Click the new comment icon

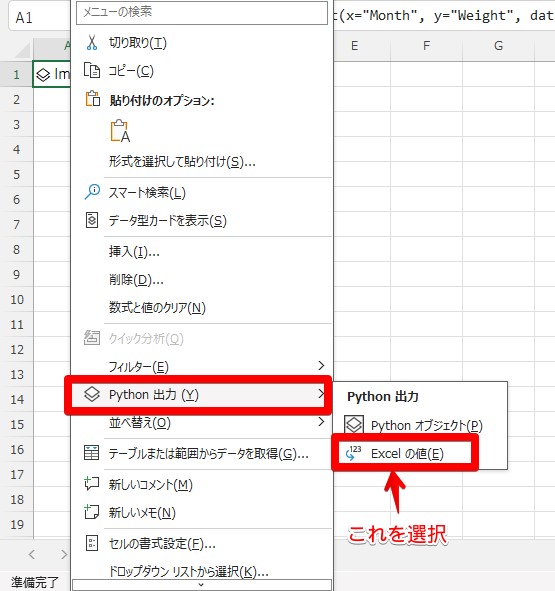pos(92,484)
